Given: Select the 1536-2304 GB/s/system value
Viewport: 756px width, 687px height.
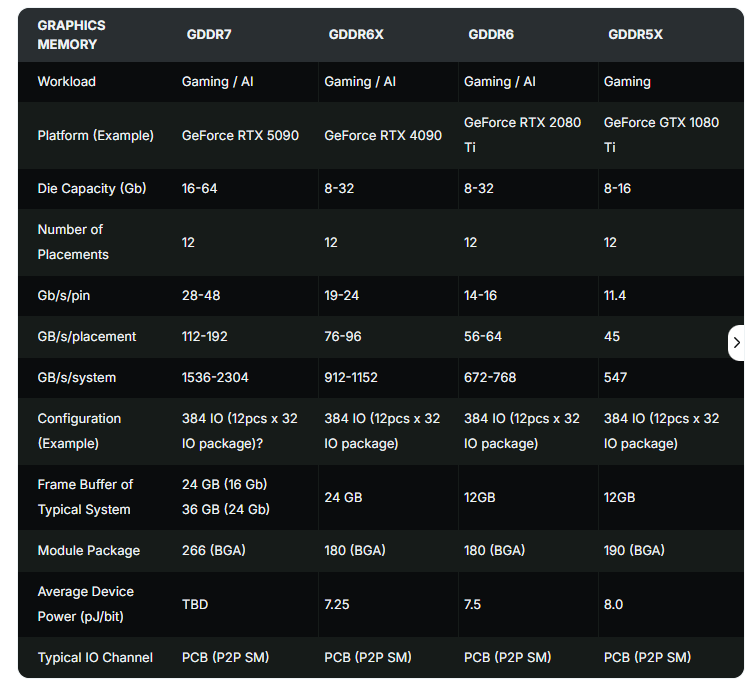Looking at the screenshot, I should click(215, 377).
